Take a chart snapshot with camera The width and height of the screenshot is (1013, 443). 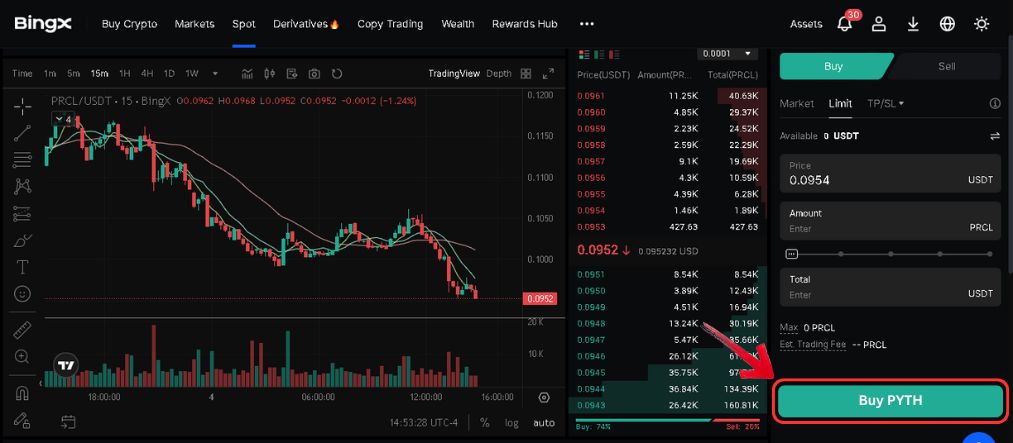pyautogui.click(x=314, y=74)
